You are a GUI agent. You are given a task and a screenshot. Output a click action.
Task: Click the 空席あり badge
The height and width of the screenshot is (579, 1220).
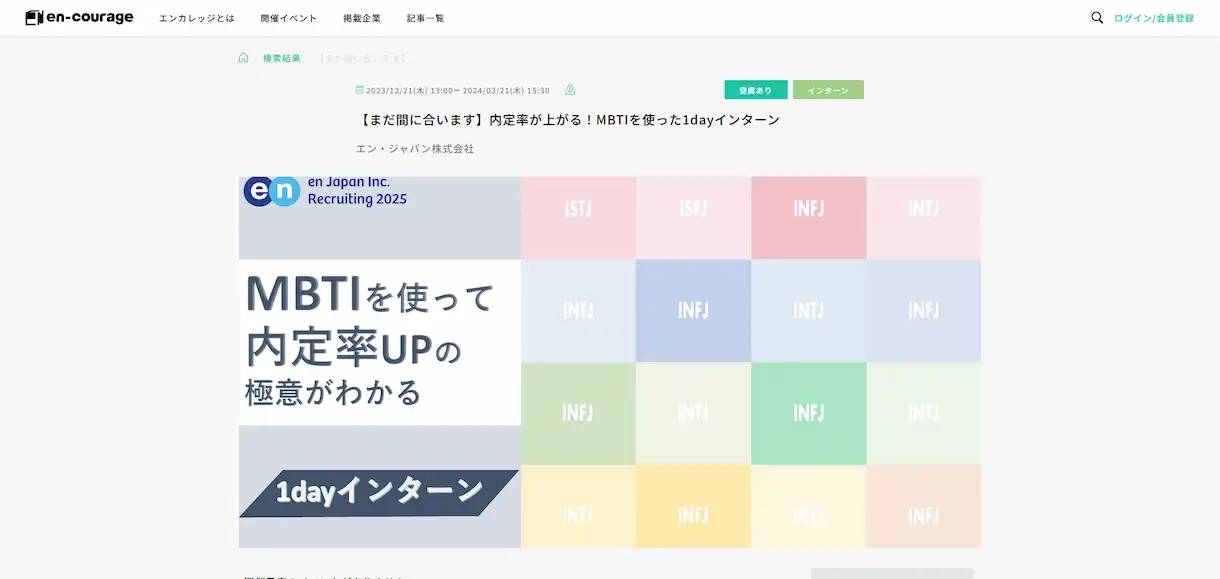(756, 90)
